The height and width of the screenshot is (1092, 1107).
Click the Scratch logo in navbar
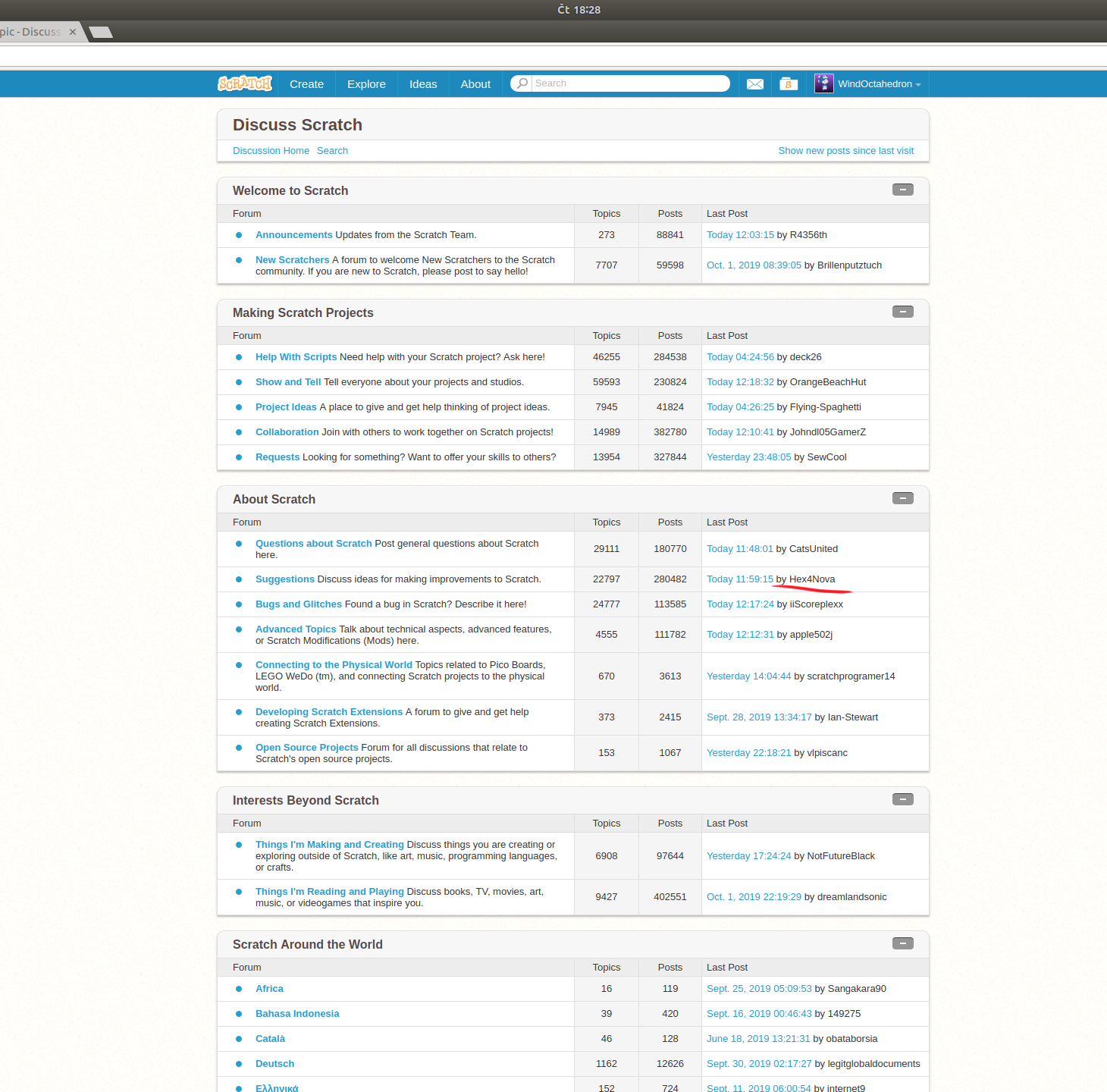point(244,83)
